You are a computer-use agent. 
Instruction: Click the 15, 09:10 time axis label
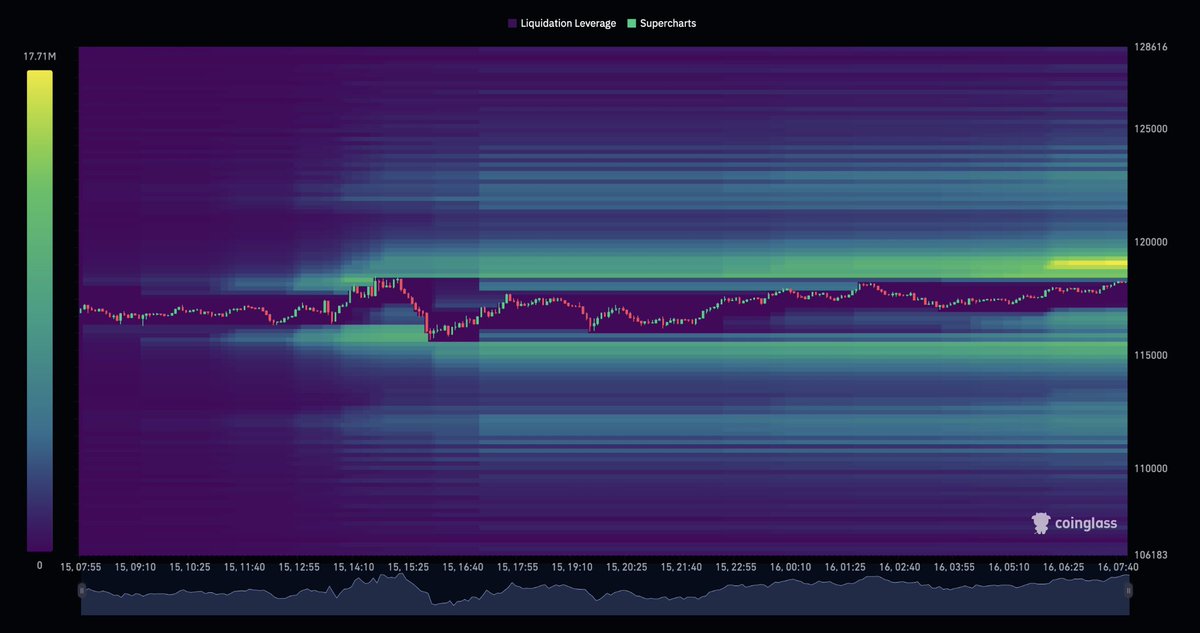[x=135, y=567]
